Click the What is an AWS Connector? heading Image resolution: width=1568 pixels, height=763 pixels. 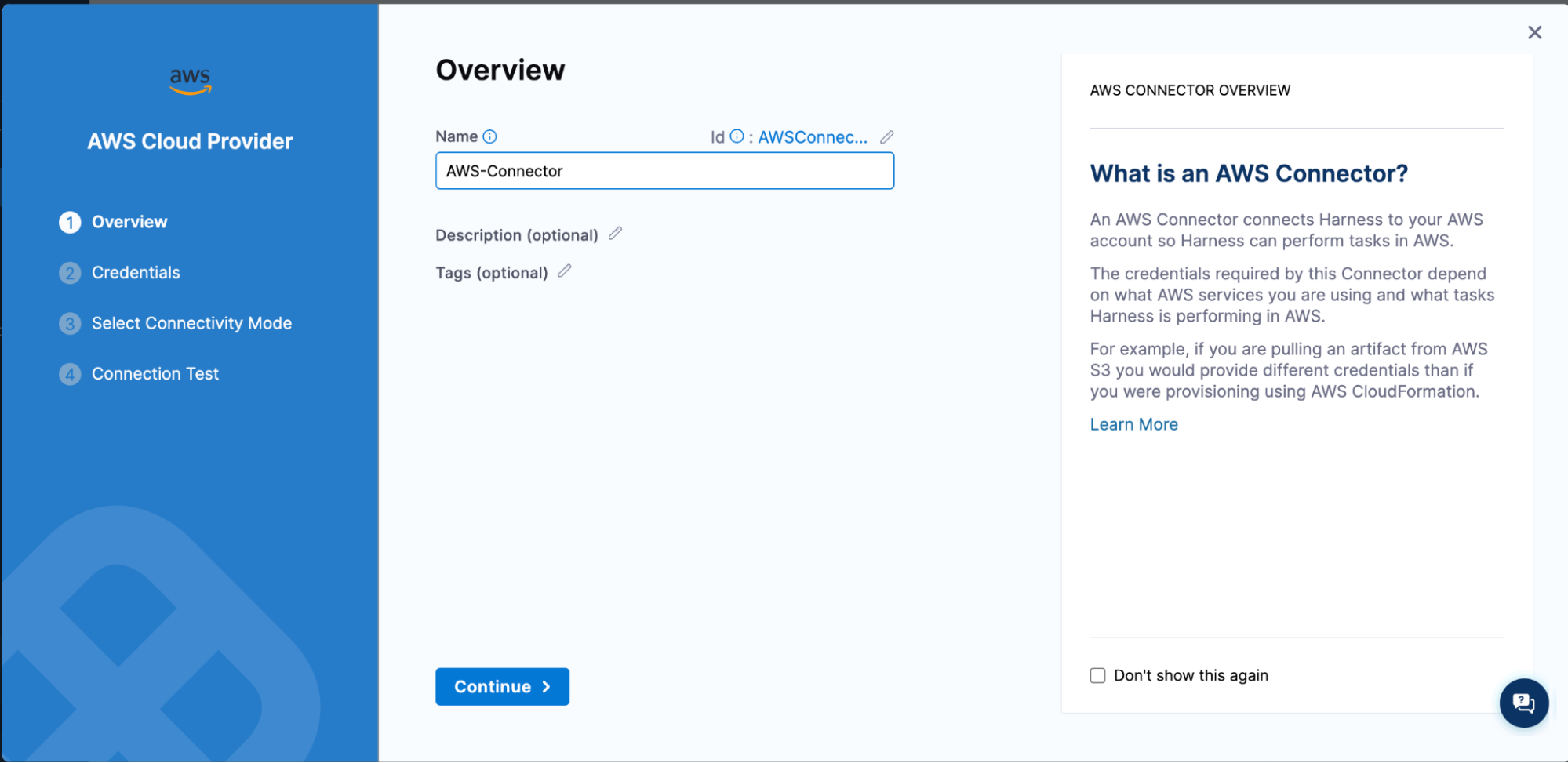(x=1249, y=173)
